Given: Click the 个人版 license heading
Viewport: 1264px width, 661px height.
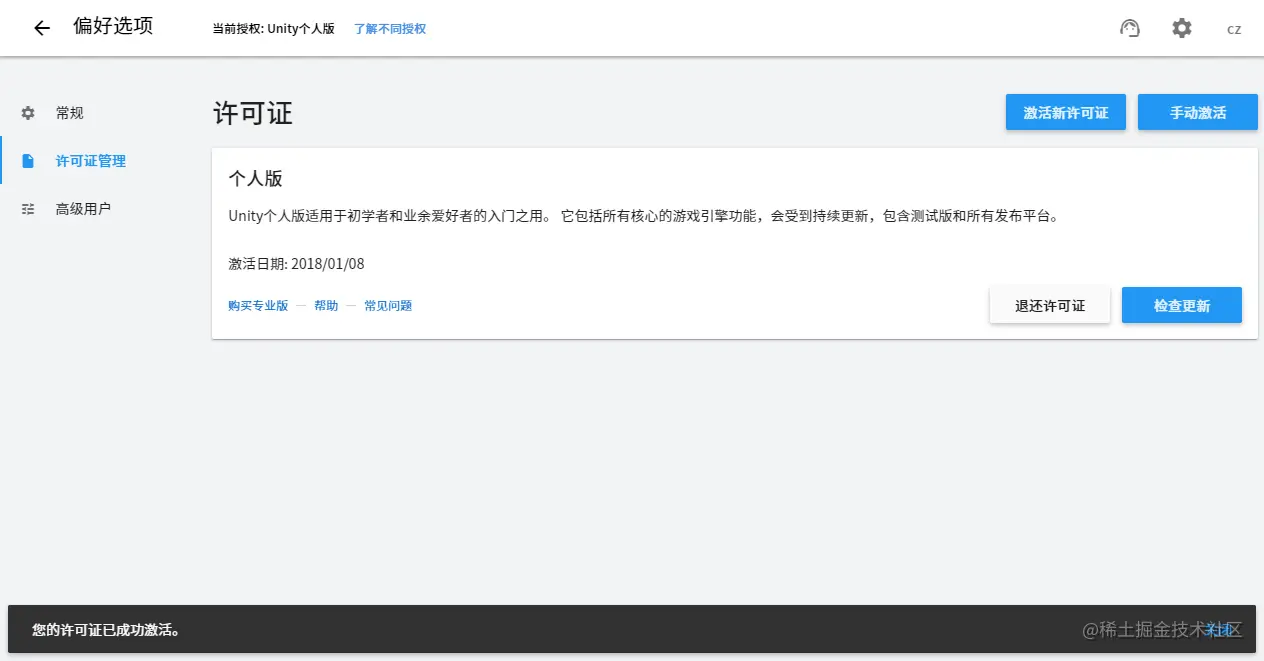Looking at the screenshot, I should coord(256,179).
